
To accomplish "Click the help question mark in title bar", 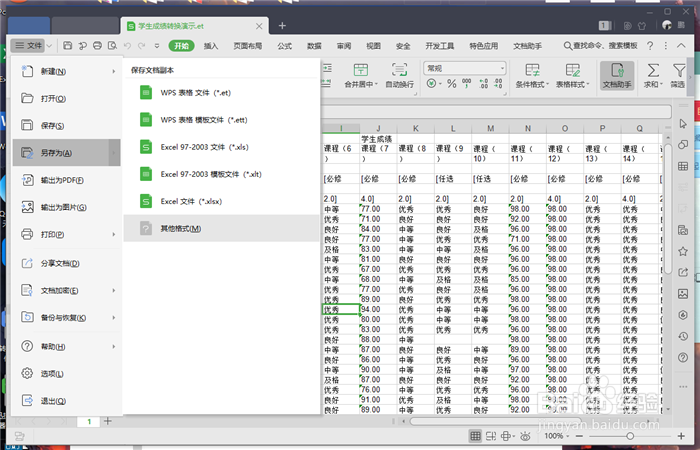I will (650, 46).
